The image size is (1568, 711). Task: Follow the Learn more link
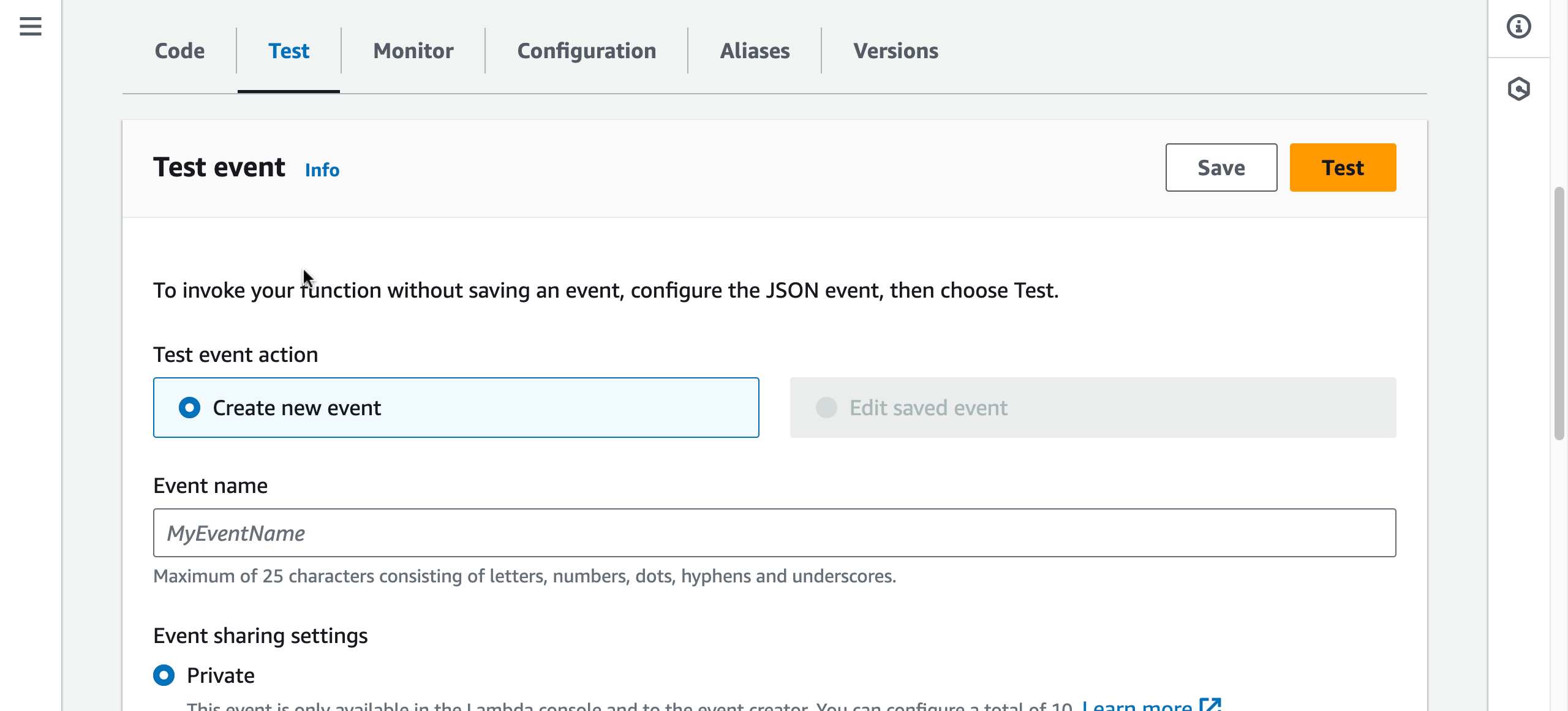point(1137,705)
